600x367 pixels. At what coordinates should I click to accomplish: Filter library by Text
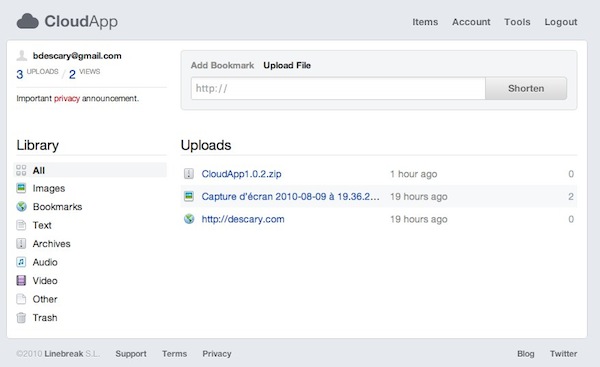[42, 225]
